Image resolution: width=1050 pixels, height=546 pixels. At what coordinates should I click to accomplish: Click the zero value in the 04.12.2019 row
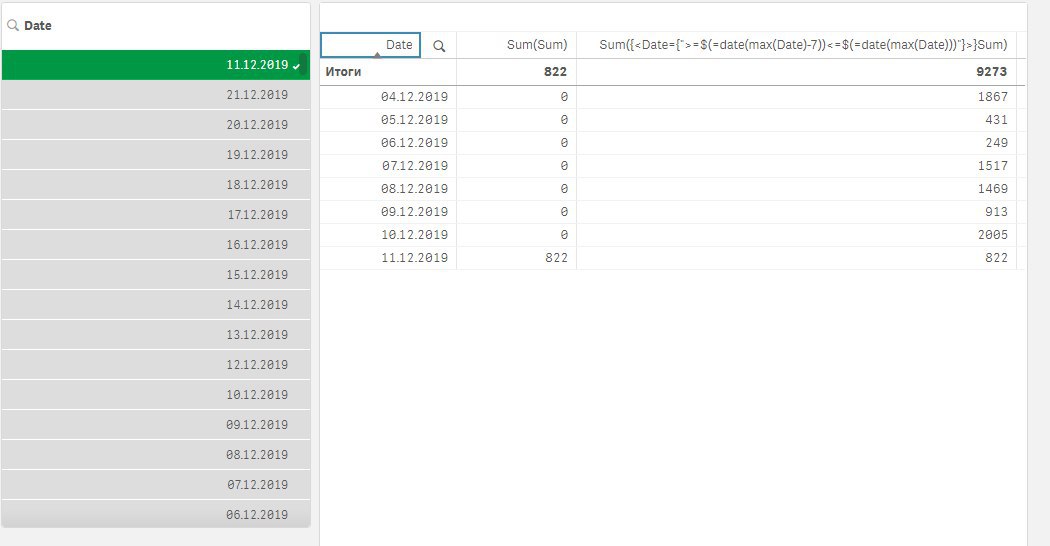pos(564,97)
